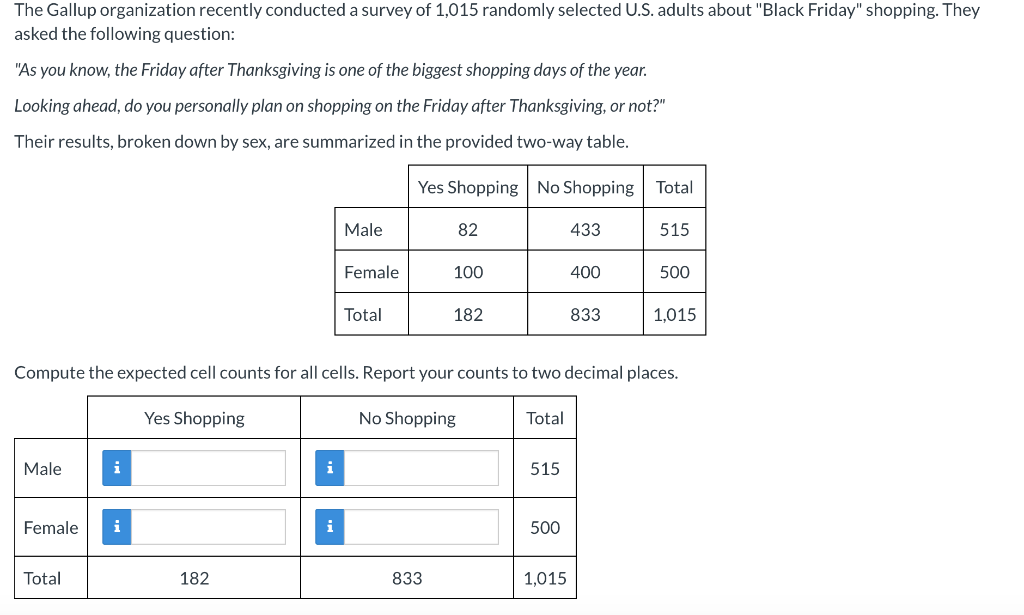Click the info icon beside Male Yes Shopping field
Viewport: 1024px width, 615px height.
point(116,467)
